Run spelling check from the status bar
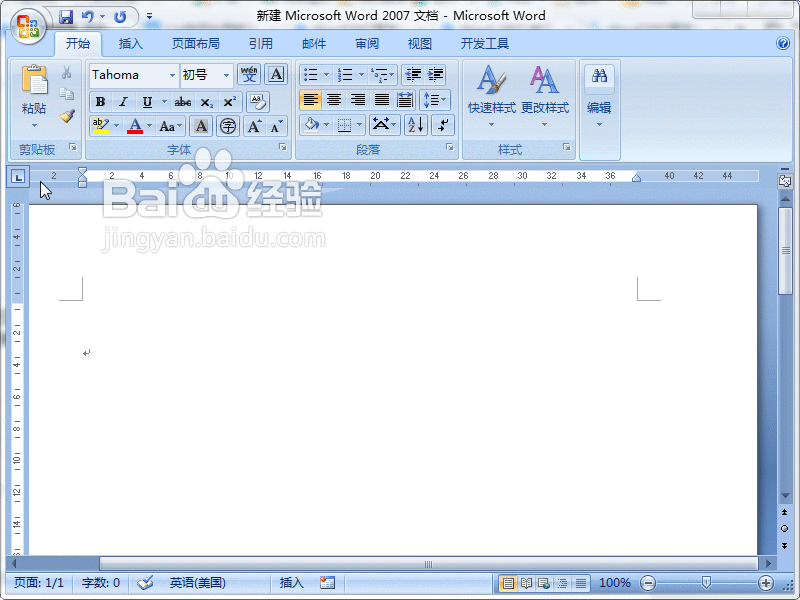This screenshot has width=800, height=600. 143,584
